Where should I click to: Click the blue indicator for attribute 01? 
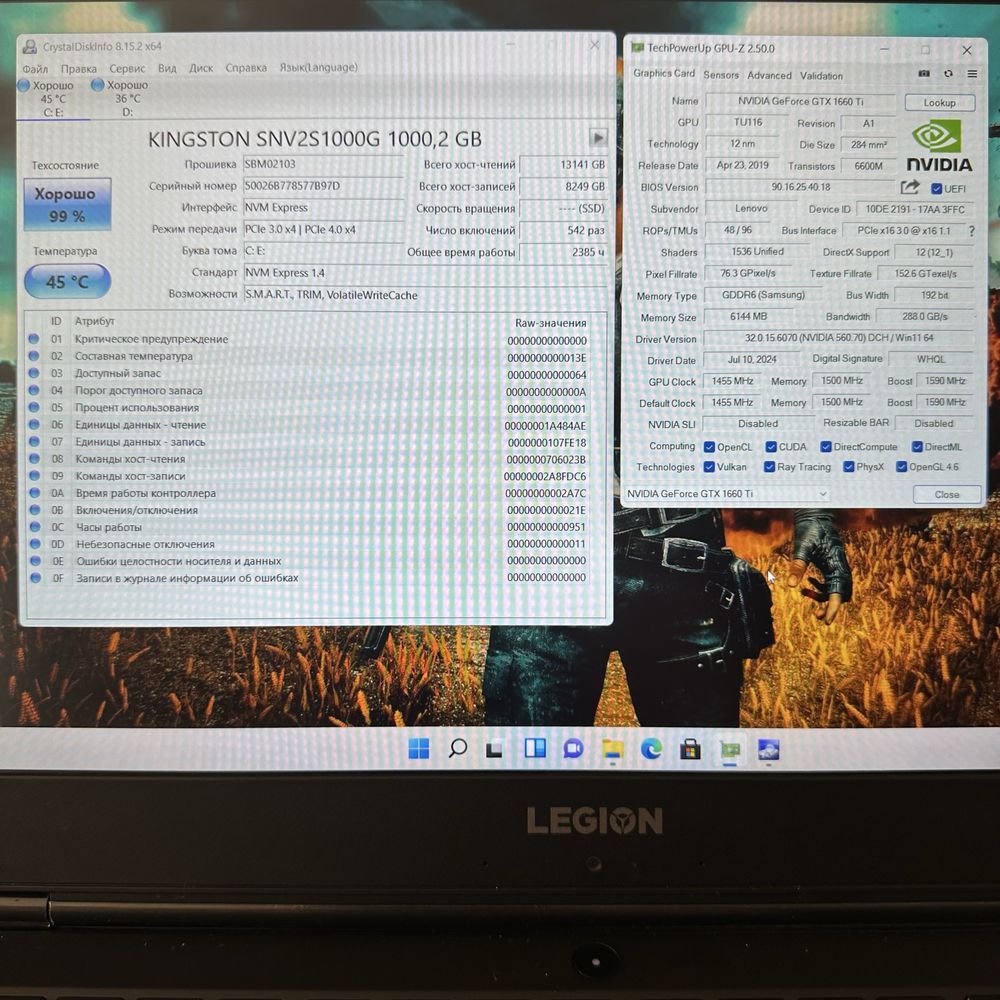33,339
